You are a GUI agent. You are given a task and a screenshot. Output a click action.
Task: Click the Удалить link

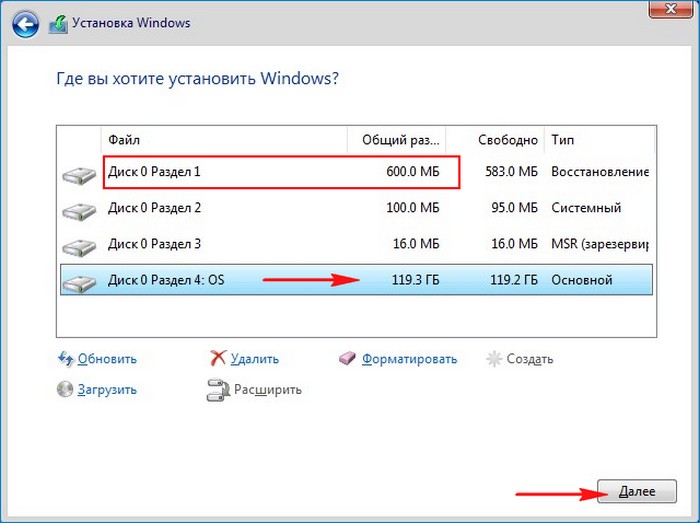pos(254,359)
